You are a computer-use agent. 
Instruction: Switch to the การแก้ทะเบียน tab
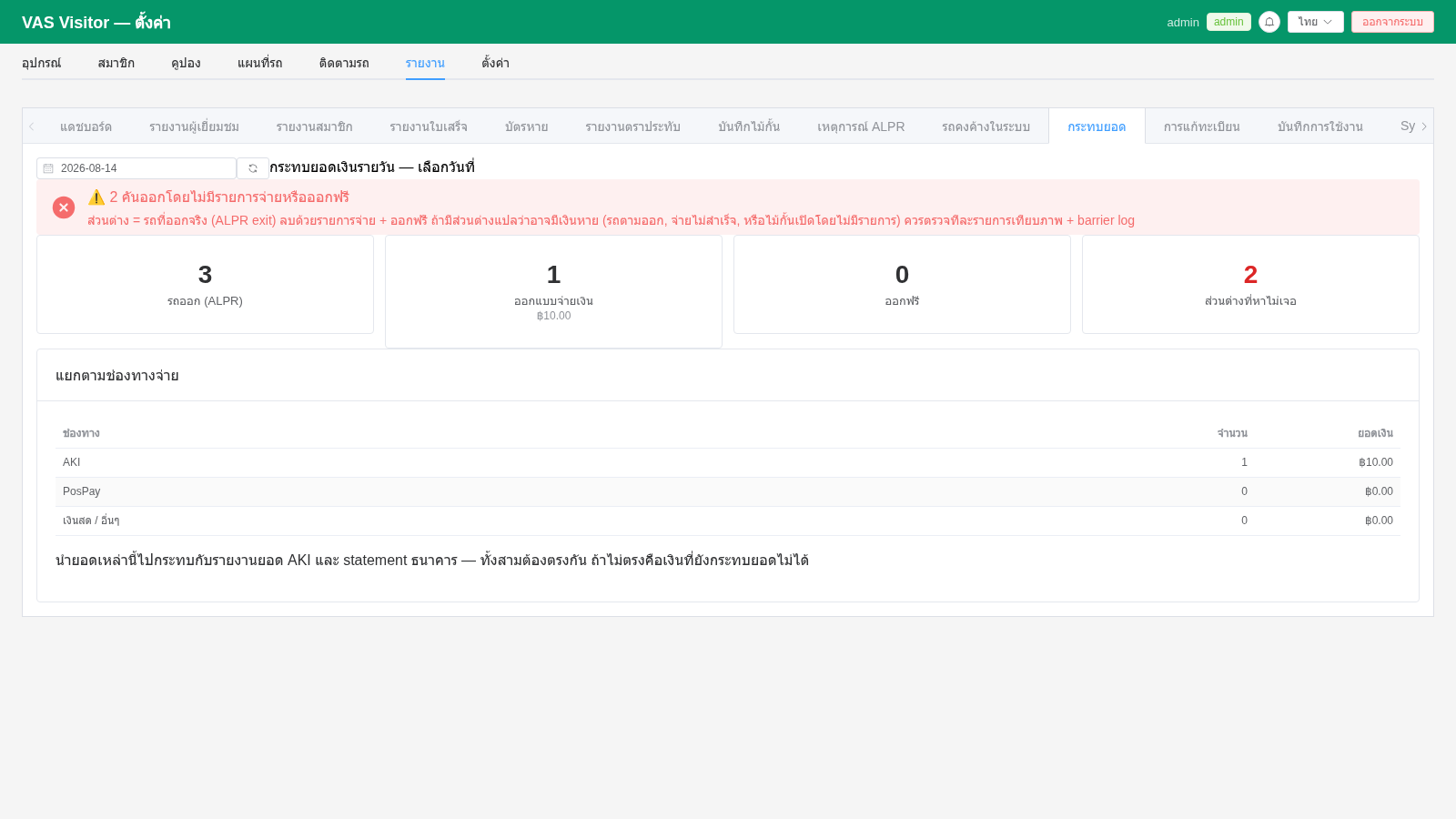tap(1201, 126)
